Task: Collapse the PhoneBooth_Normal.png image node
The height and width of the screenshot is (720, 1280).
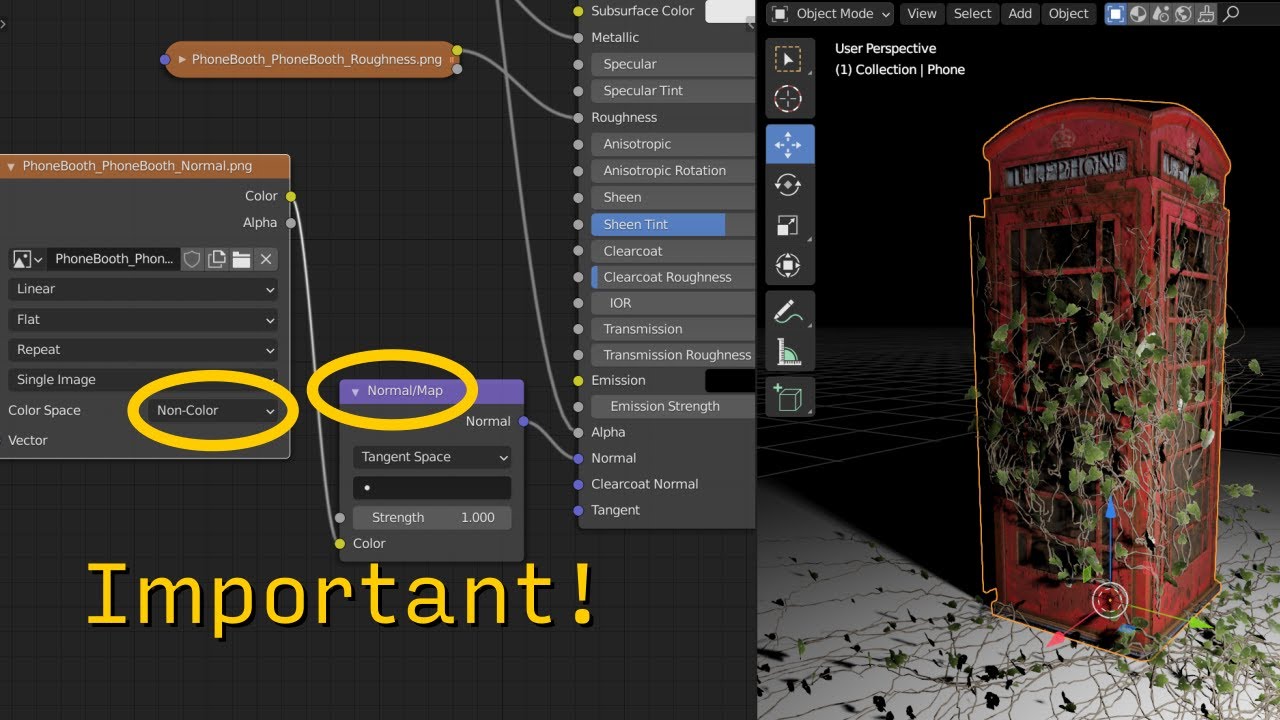Action: click(11, 167)
